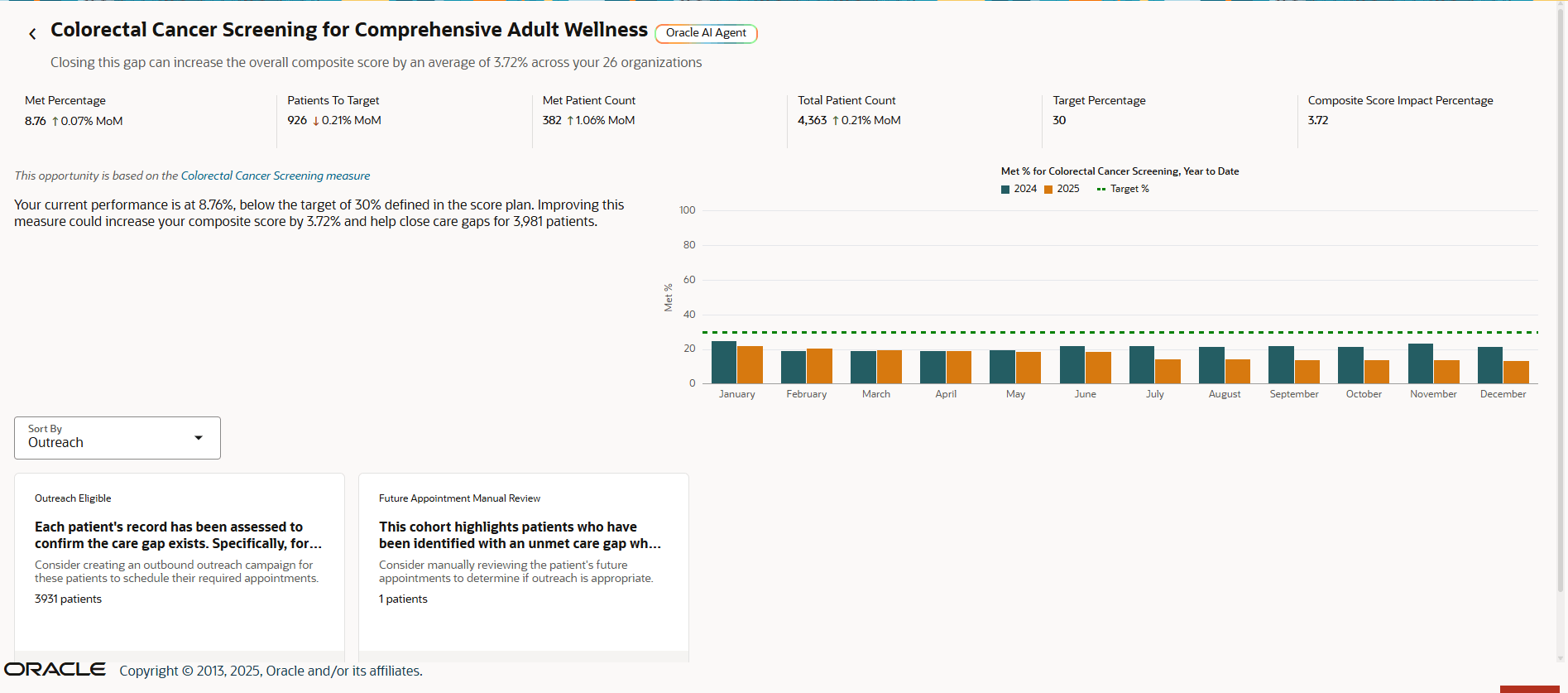Screen dimensions: 1568x693
Task: Click the January 2024 bar in the chart
Action: tap(723, 360)
